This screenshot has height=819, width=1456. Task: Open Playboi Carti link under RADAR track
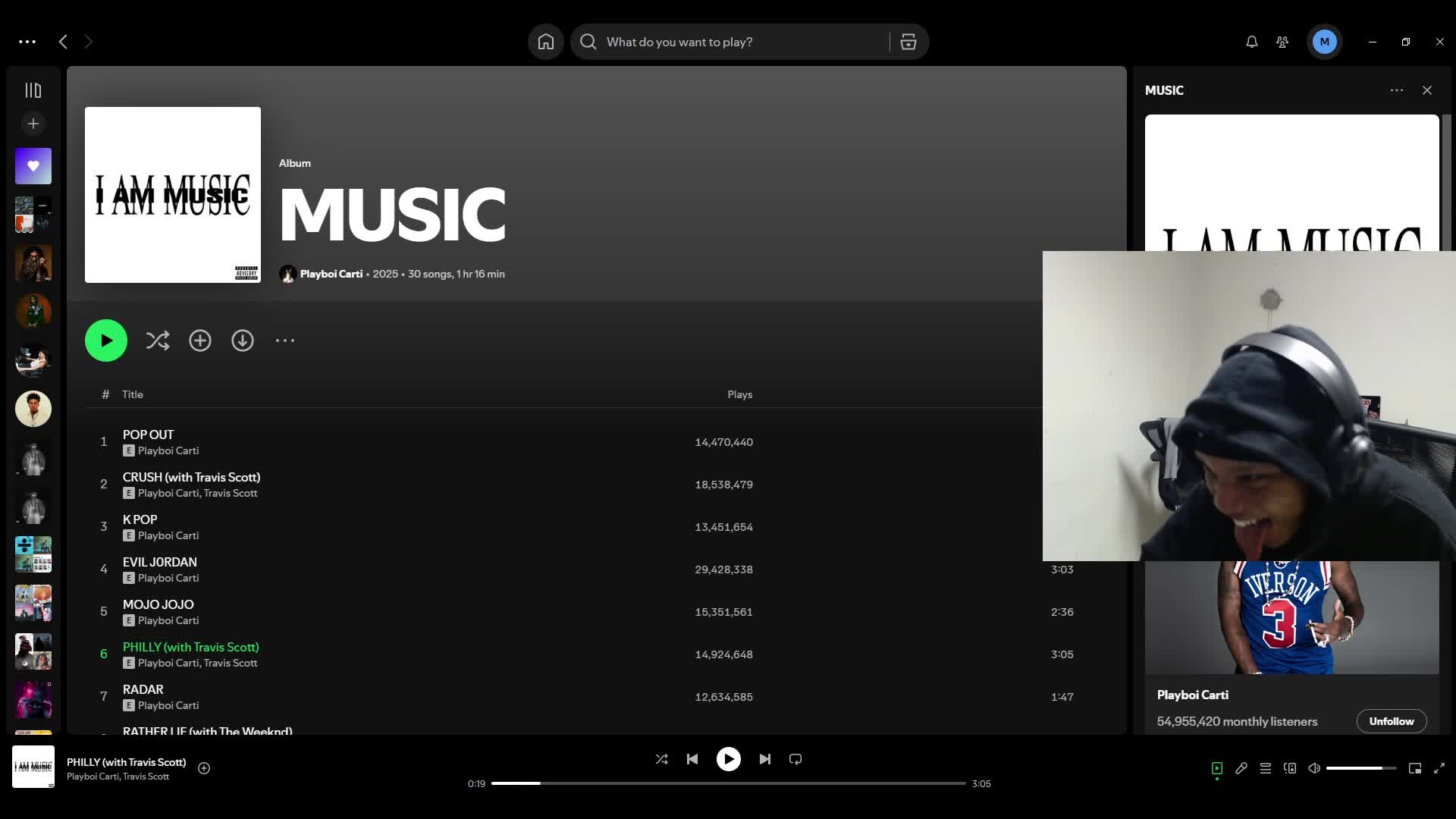(168, 705)
